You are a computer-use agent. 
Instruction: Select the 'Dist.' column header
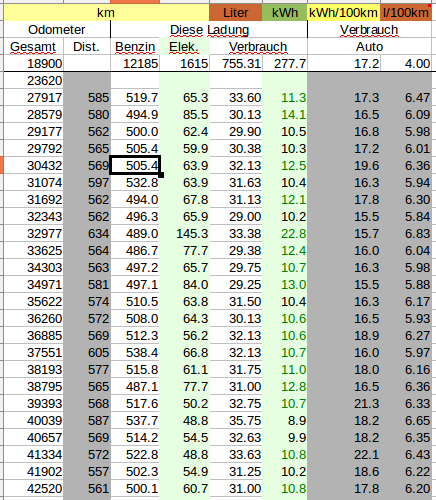click(87, 47)
